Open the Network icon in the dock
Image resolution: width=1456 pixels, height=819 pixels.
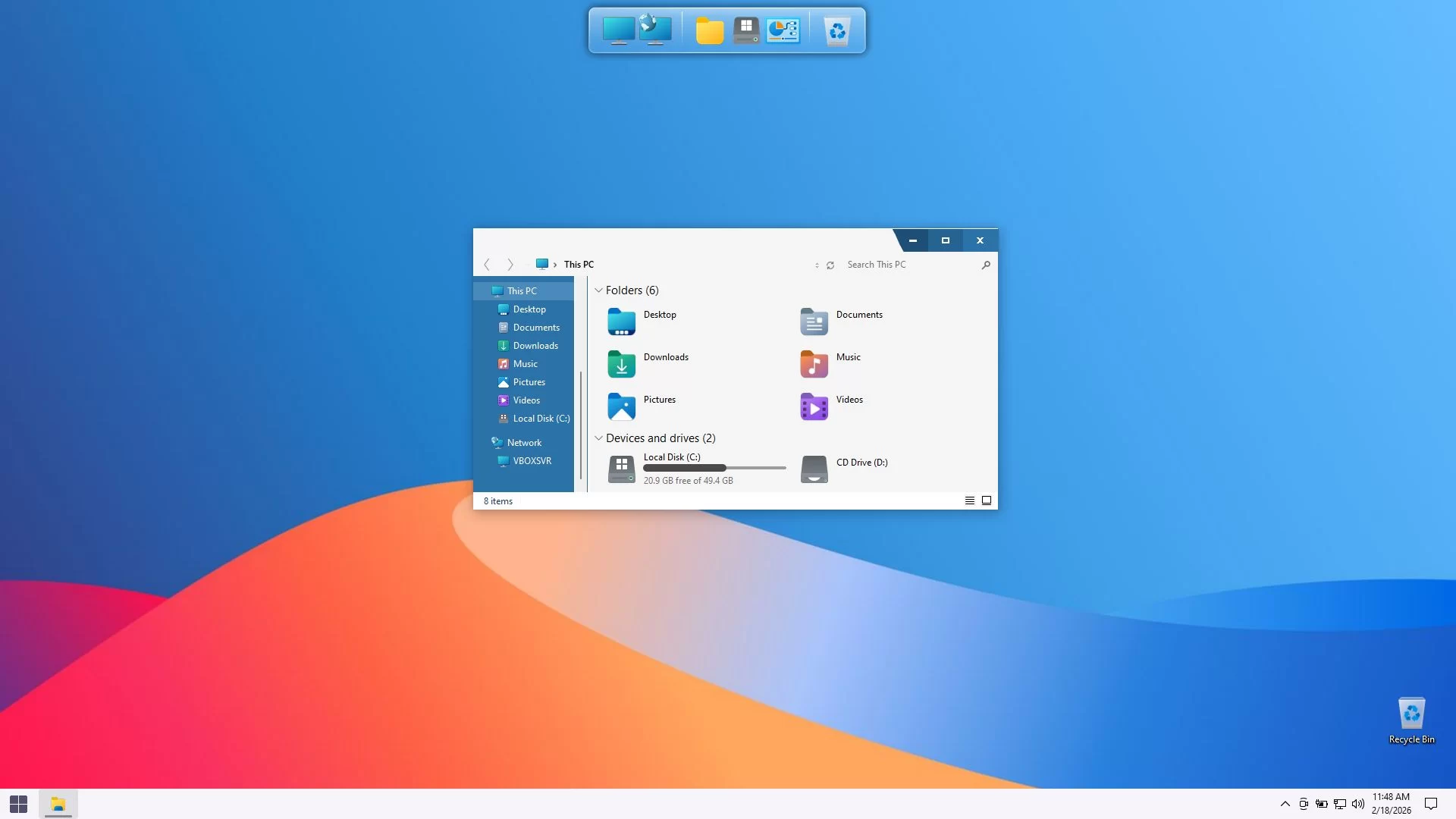point(655,30)
